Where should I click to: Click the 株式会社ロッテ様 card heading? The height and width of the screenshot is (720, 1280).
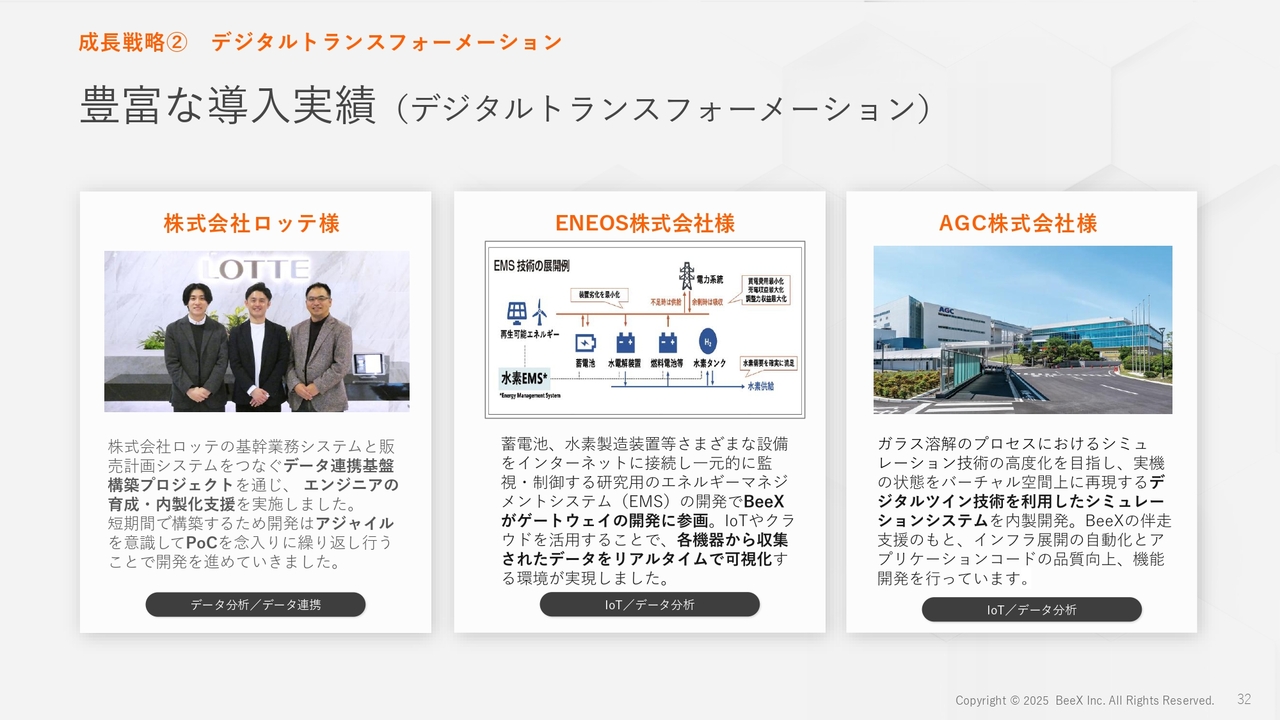[x=251, y=223]
